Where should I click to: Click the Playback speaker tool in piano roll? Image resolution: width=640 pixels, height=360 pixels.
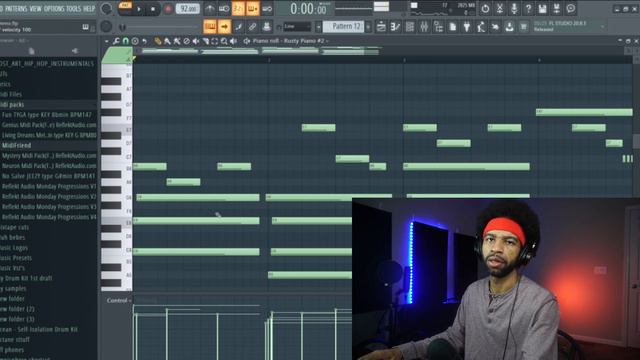tap(233, 41)
